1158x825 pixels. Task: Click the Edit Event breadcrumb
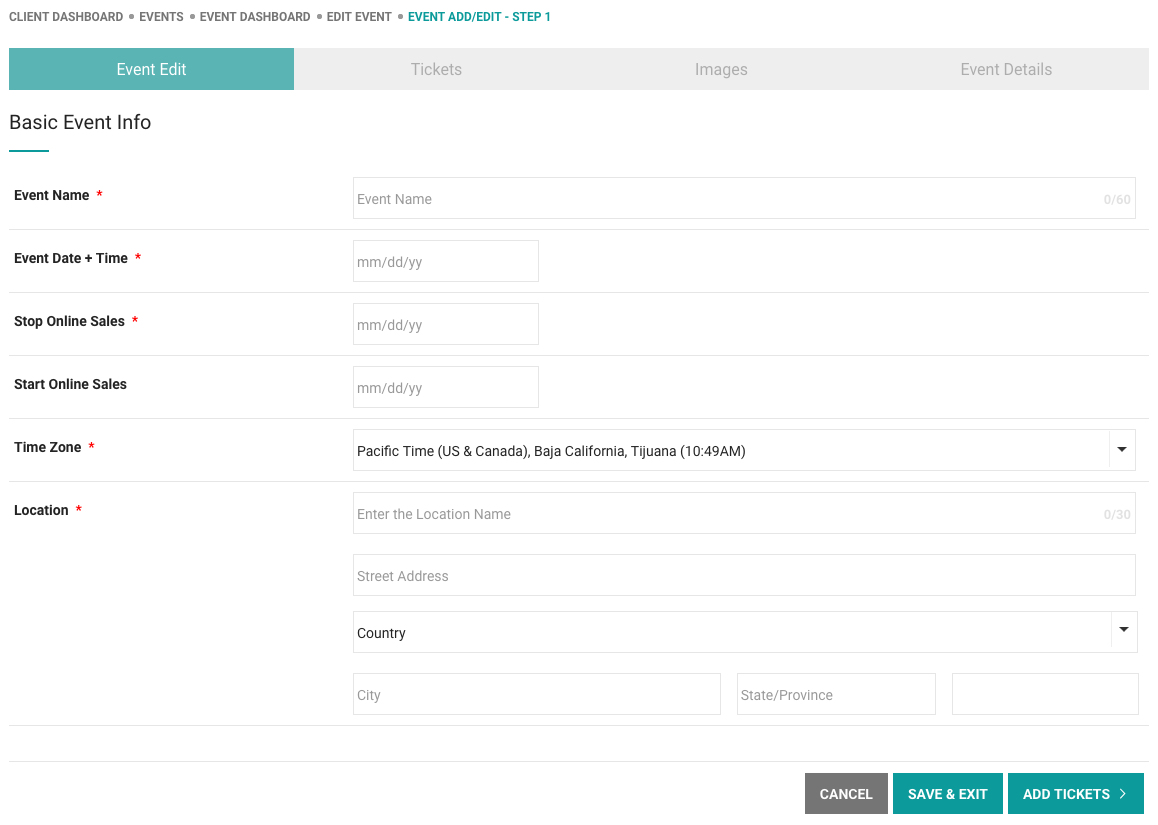359,16
